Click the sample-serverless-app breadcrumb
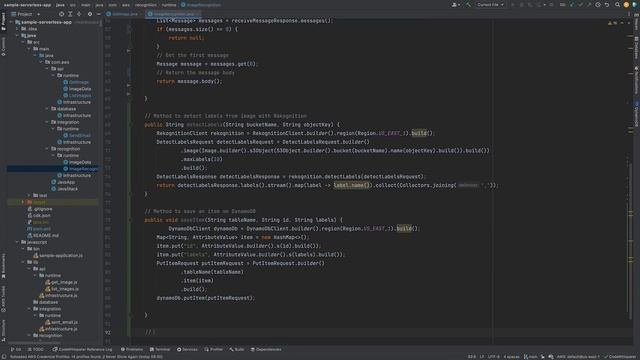Viewport: 640px width, 360px height. click(x=27, y=5)
